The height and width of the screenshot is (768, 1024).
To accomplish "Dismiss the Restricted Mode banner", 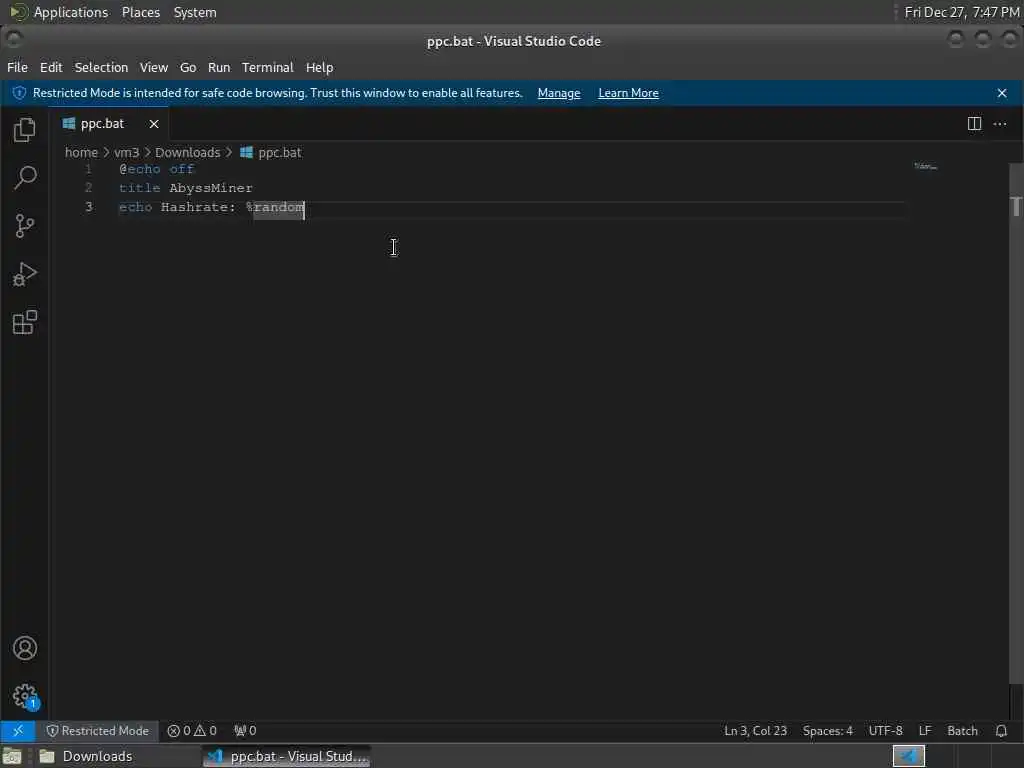I will click(1002, 93).
